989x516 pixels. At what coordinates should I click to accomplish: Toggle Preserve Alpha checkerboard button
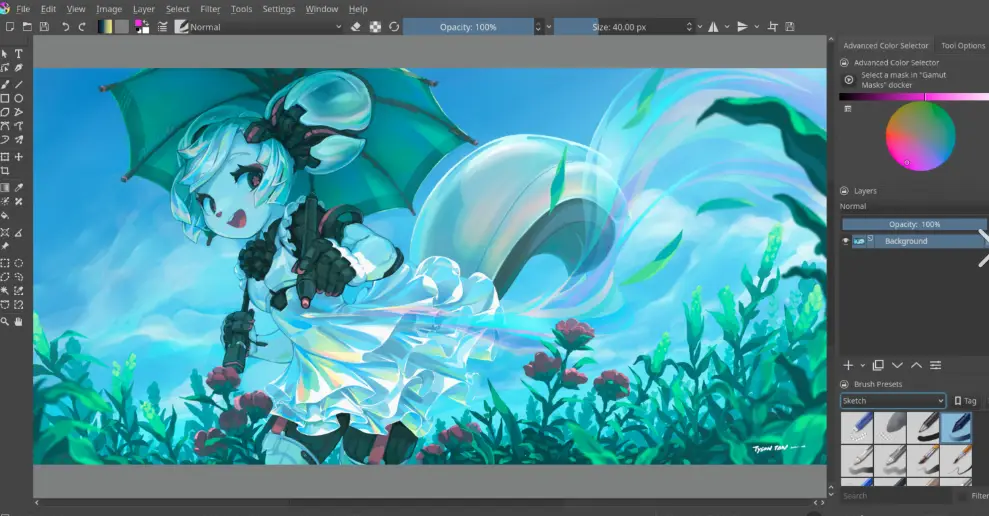pos(375,26)
